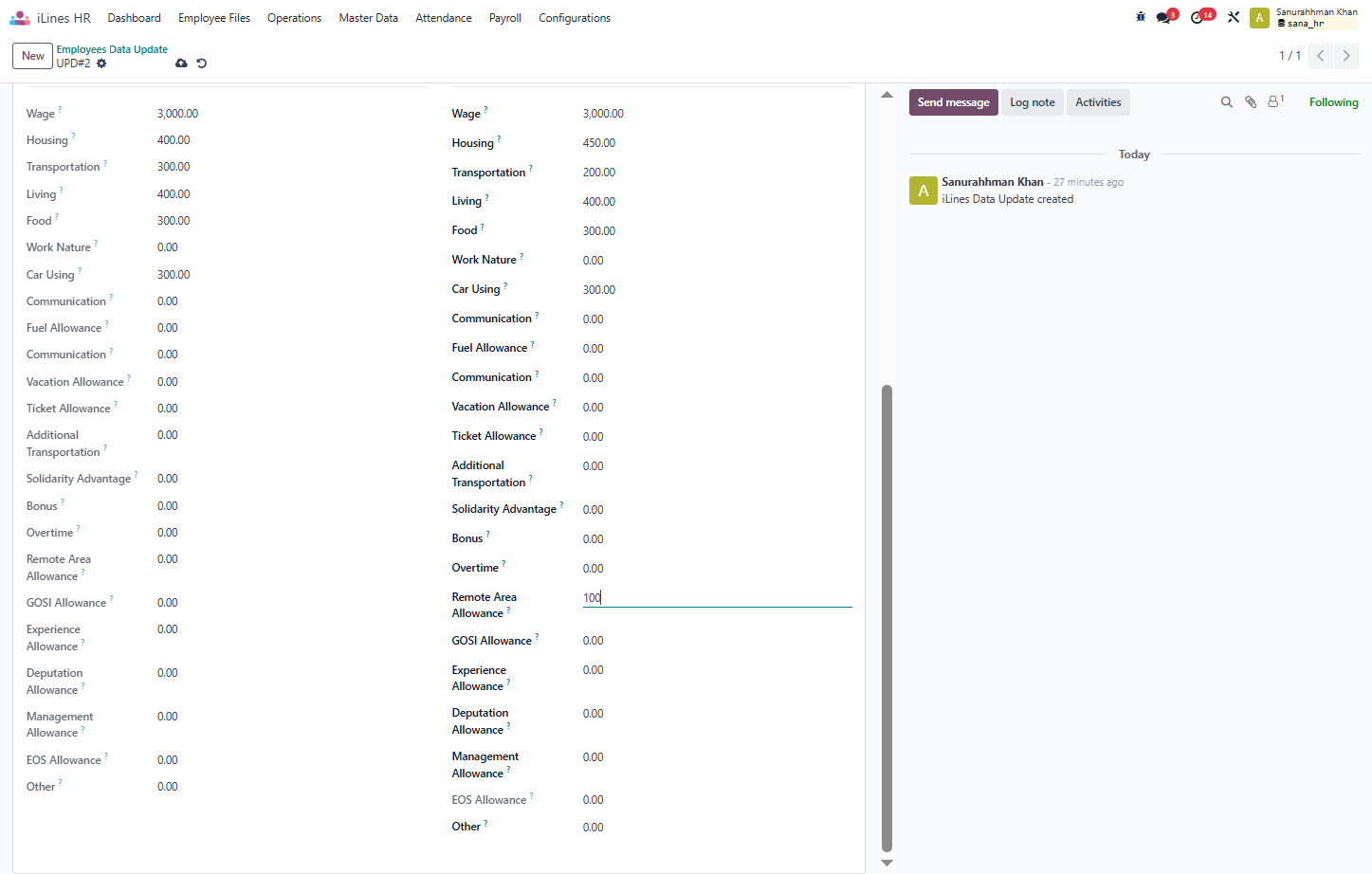Image resolution: width=1372 pixels, height=874 pixels.
Task: Open the Configurations menu
Action: [x=575, y=18]
